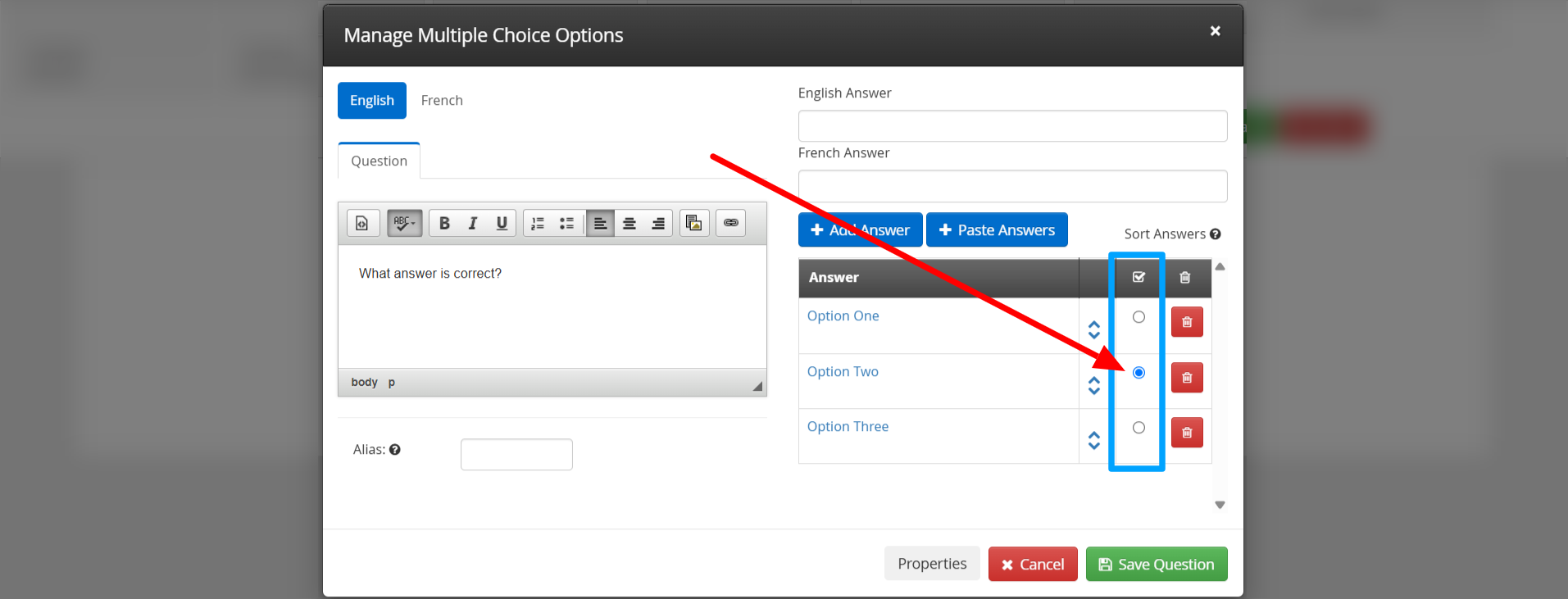Click the Save Question button
Screen dimensions: 1568x599
(1156, 564)
